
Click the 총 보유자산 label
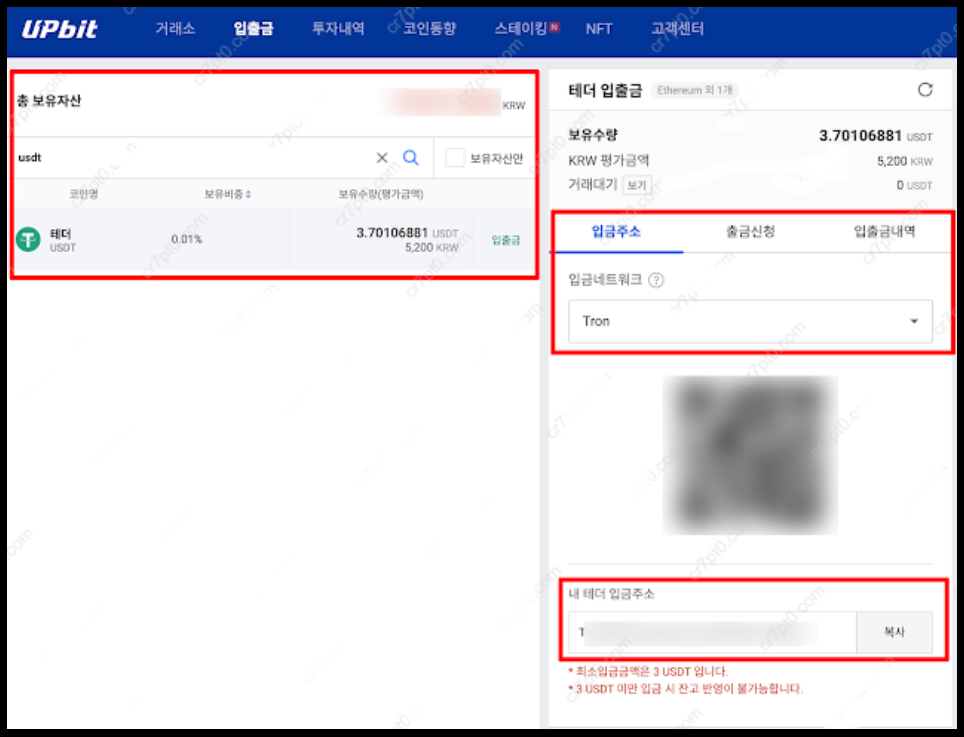(49, 101)
